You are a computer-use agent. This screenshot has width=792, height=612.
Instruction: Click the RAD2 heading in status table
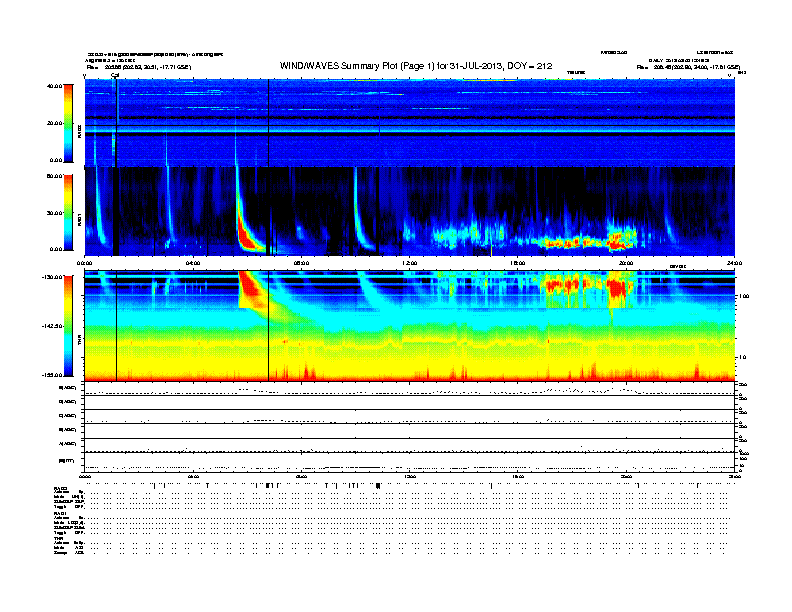61,489
